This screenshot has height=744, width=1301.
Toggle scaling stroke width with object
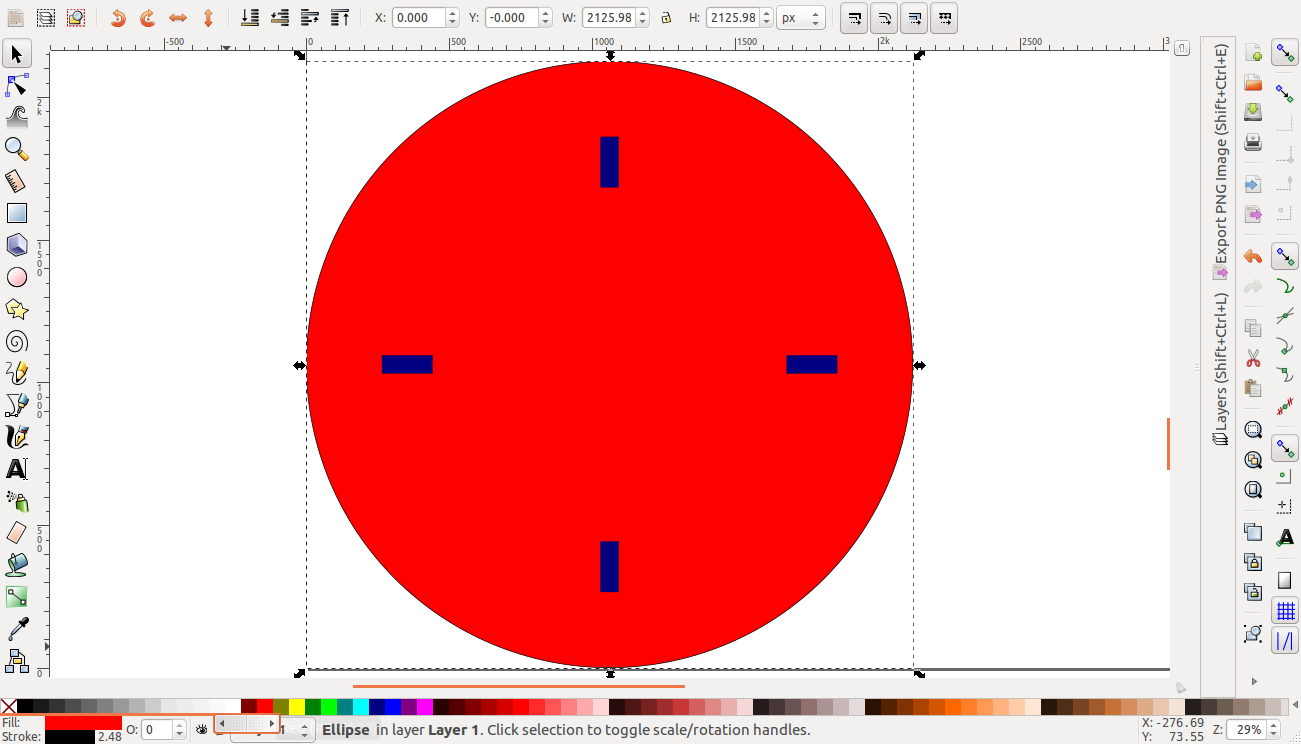[x=854, y=18]
